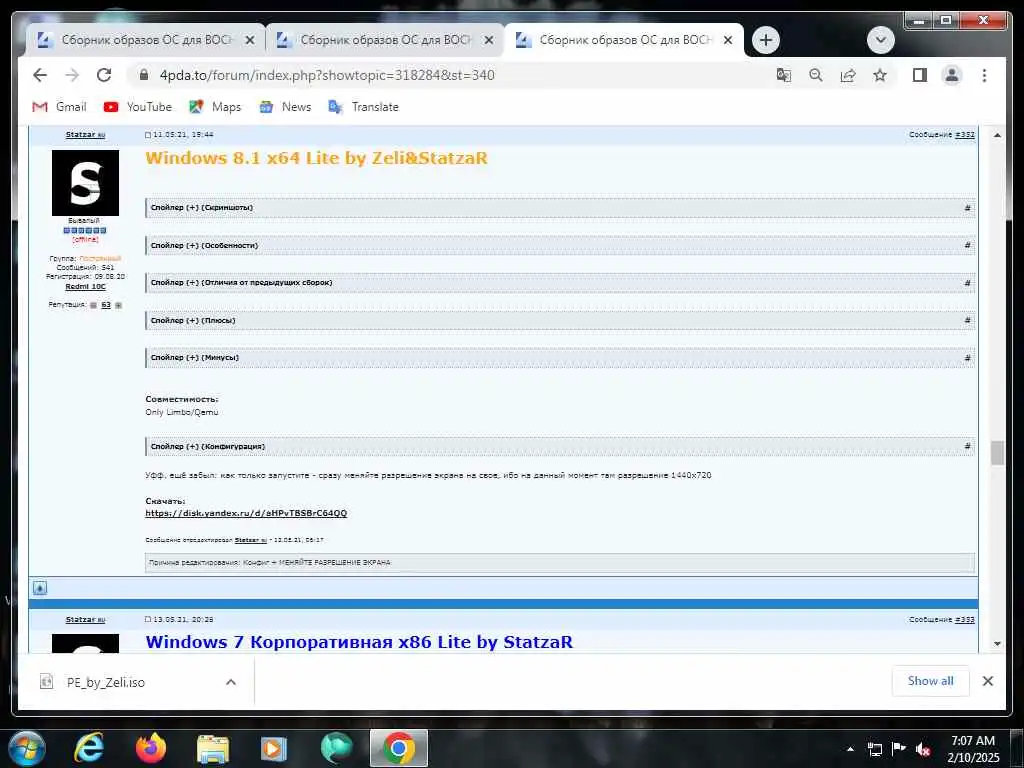Open the Chrome three-dot menu

point(984,75)
